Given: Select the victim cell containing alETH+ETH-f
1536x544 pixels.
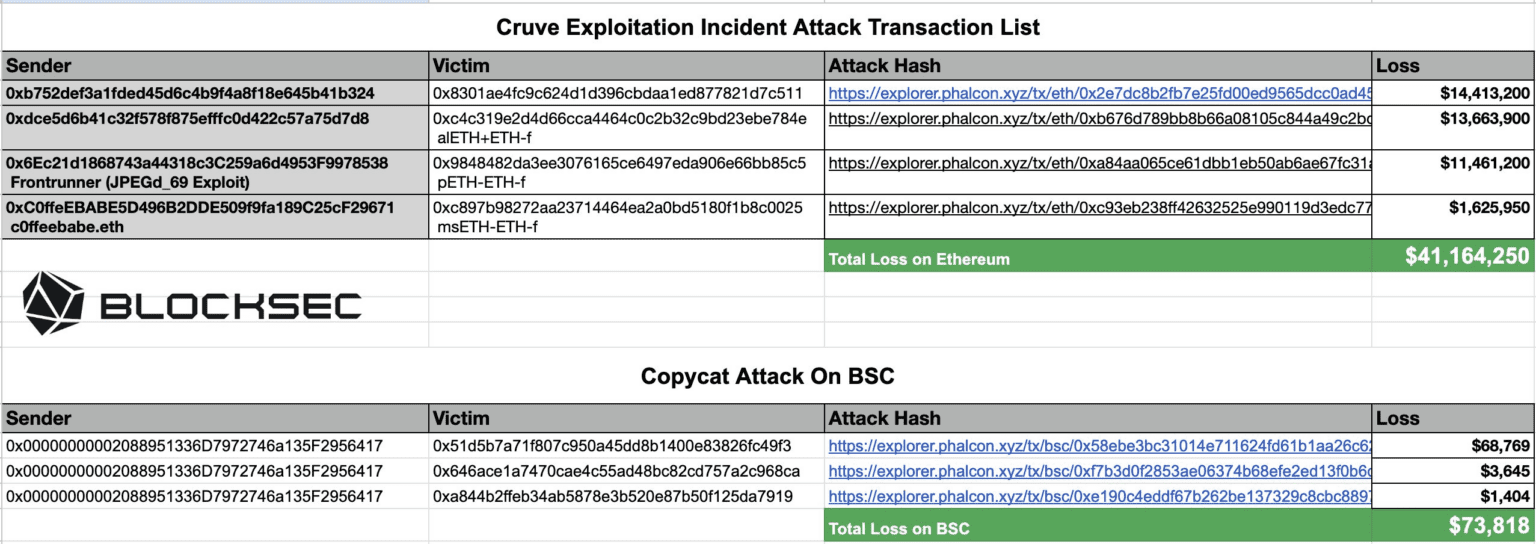Looking at the screenshot, I should pos(626,128).
